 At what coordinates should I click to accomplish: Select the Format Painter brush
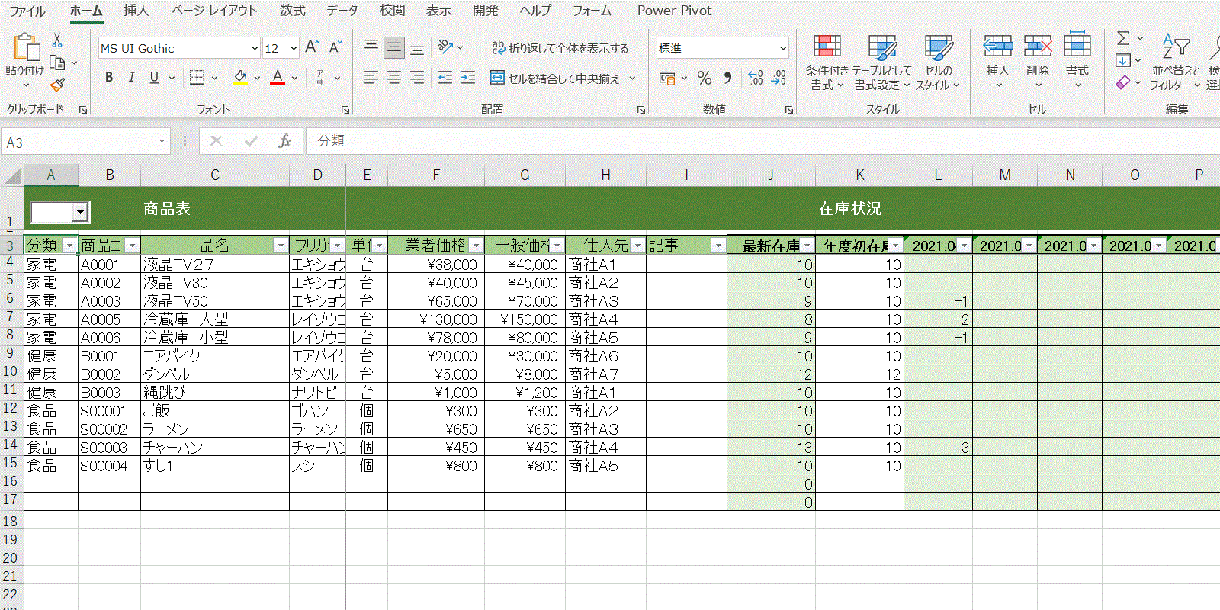57,85
